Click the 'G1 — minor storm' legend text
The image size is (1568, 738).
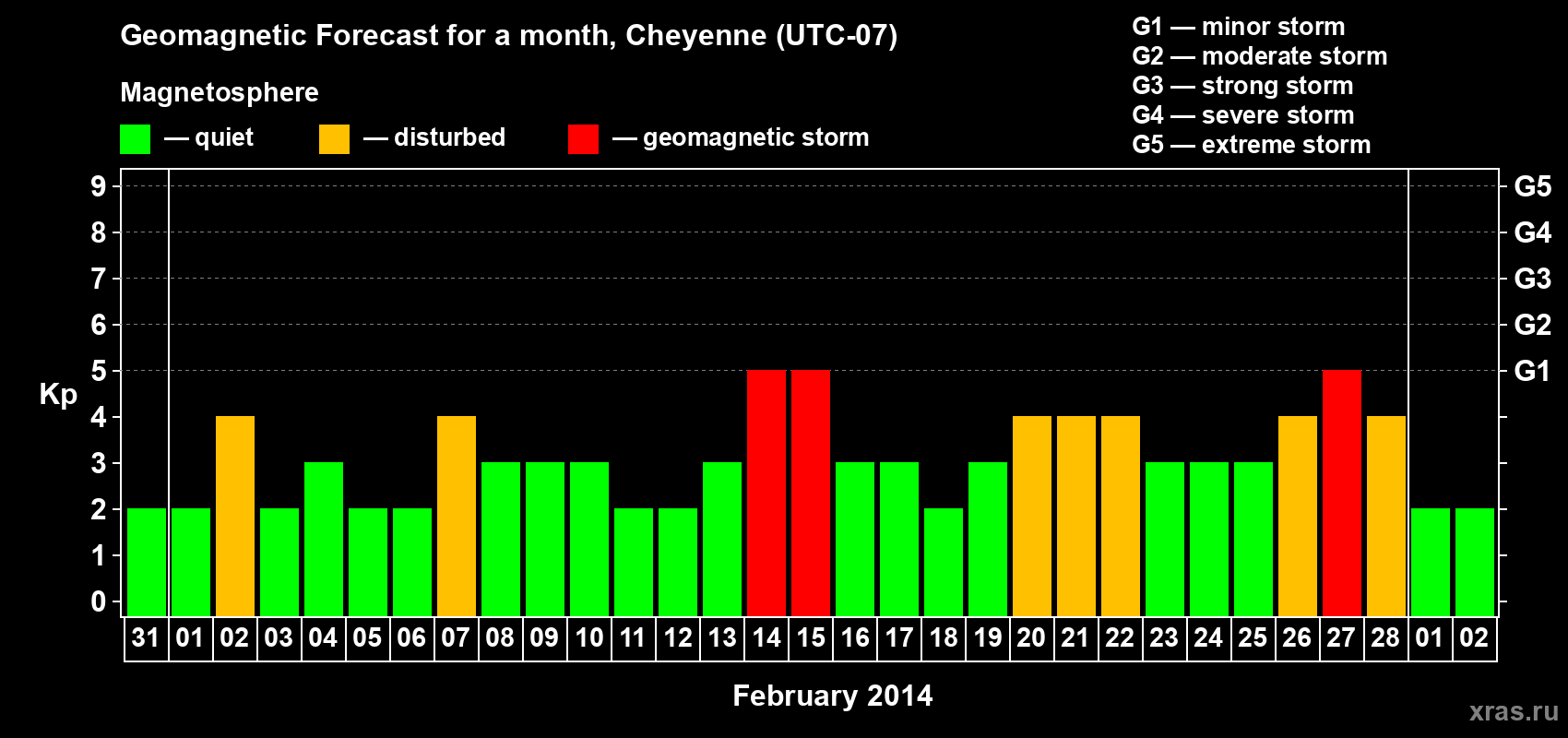1239,27
